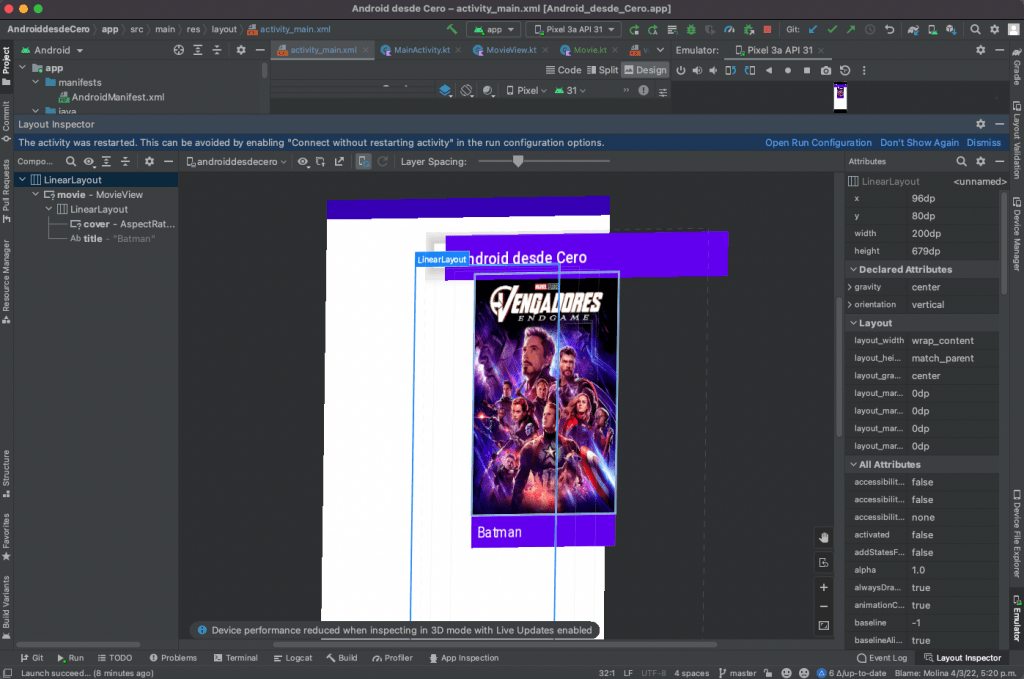Open the Pixel device-for-preview dropdown
Image resolution: width=1024 pixels, height=679 pixels.
coord(526,91)
